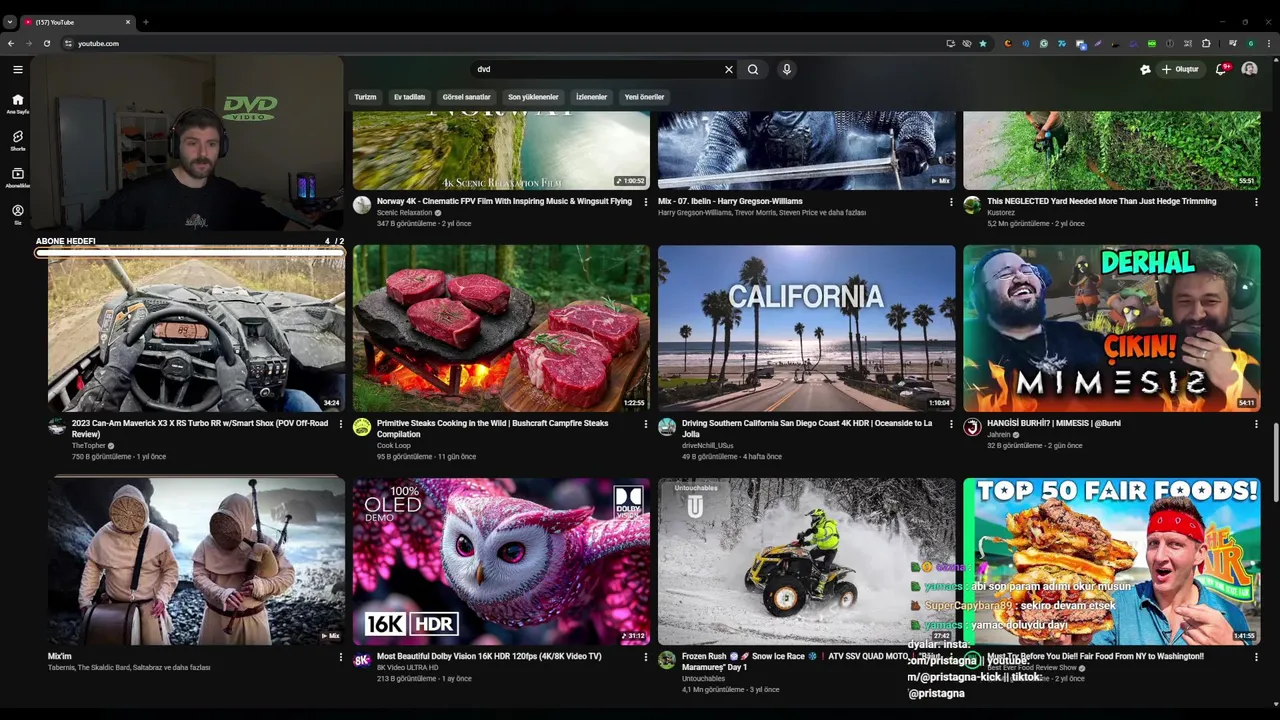
Task: Open Kustorez channel link
Action: 1001,213
